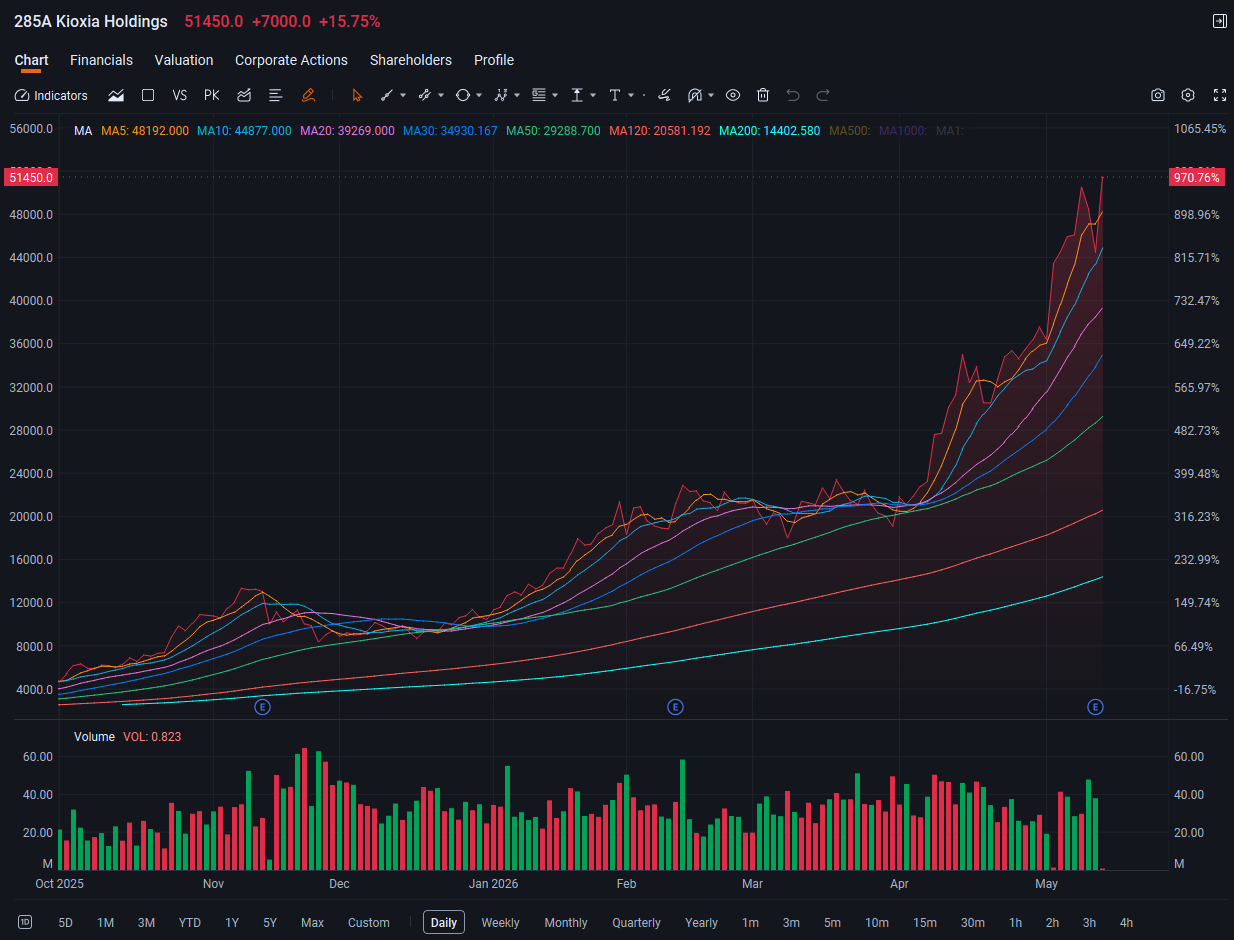Viewport: 1234px width, 940px height.
Task: Take a chart screenshot with camera icon
Action: tap(1158, 95)
